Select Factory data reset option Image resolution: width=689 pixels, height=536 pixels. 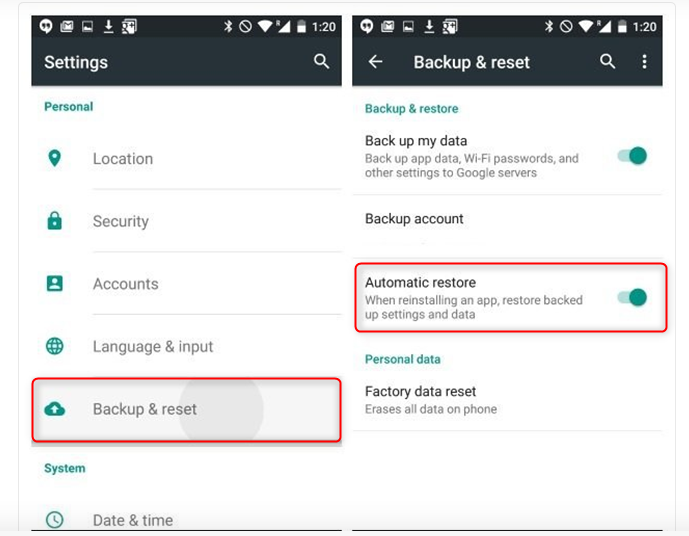[508, 400]
